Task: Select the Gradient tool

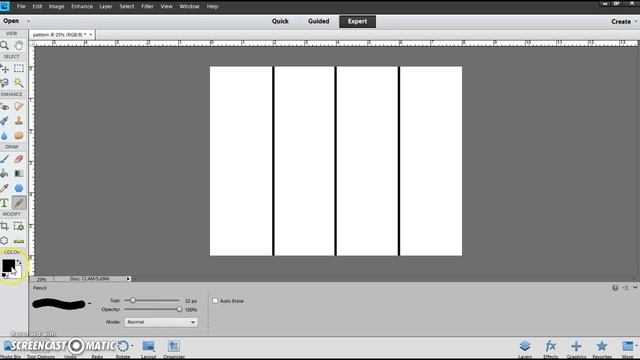Action: pos(19,173)
